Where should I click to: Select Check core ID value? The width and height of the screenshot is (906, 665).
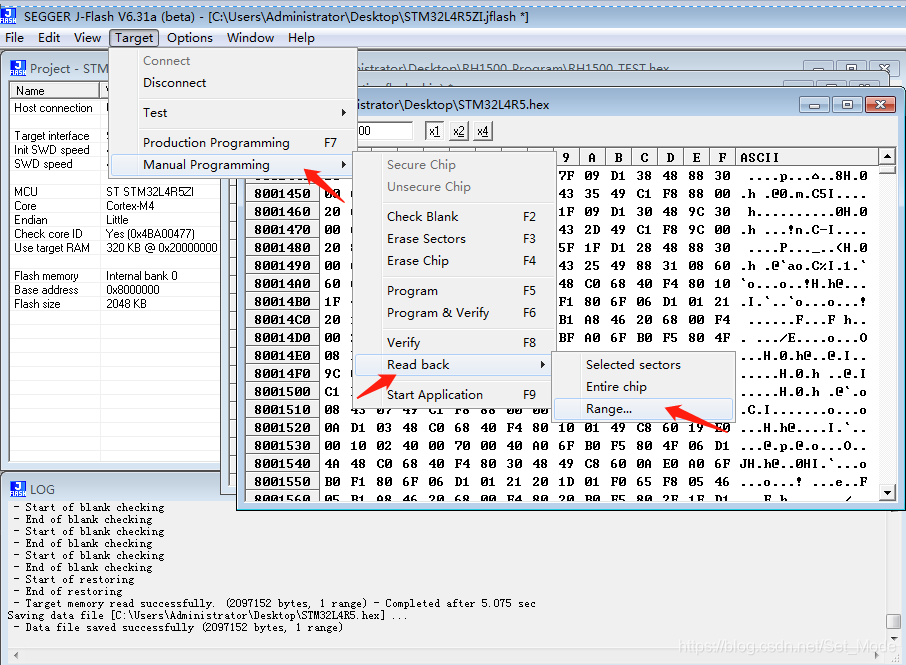(x=150, y=233)
